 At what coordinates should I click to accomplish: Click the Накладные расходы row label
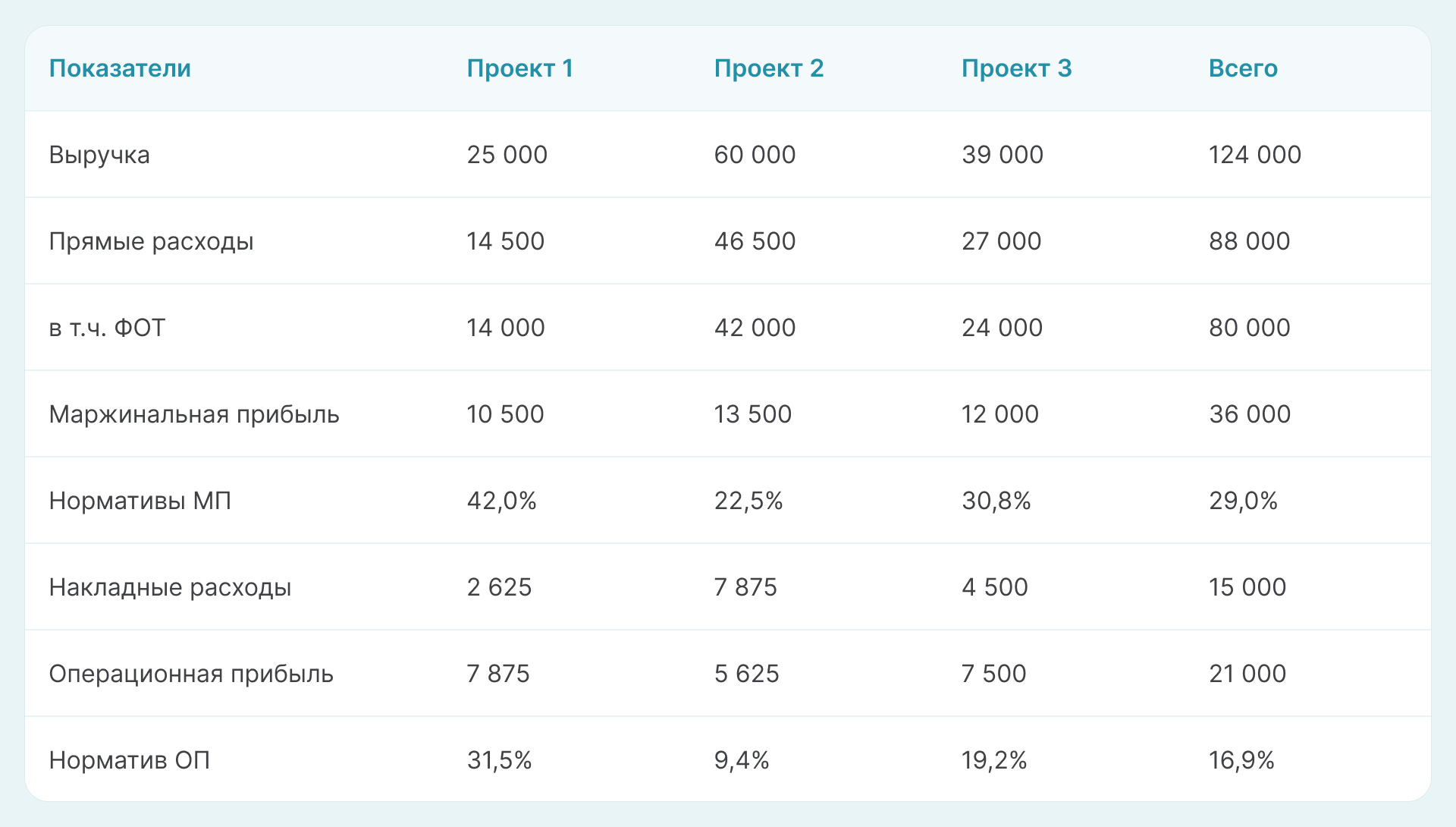pyautogui.click(x=170, y=587)
